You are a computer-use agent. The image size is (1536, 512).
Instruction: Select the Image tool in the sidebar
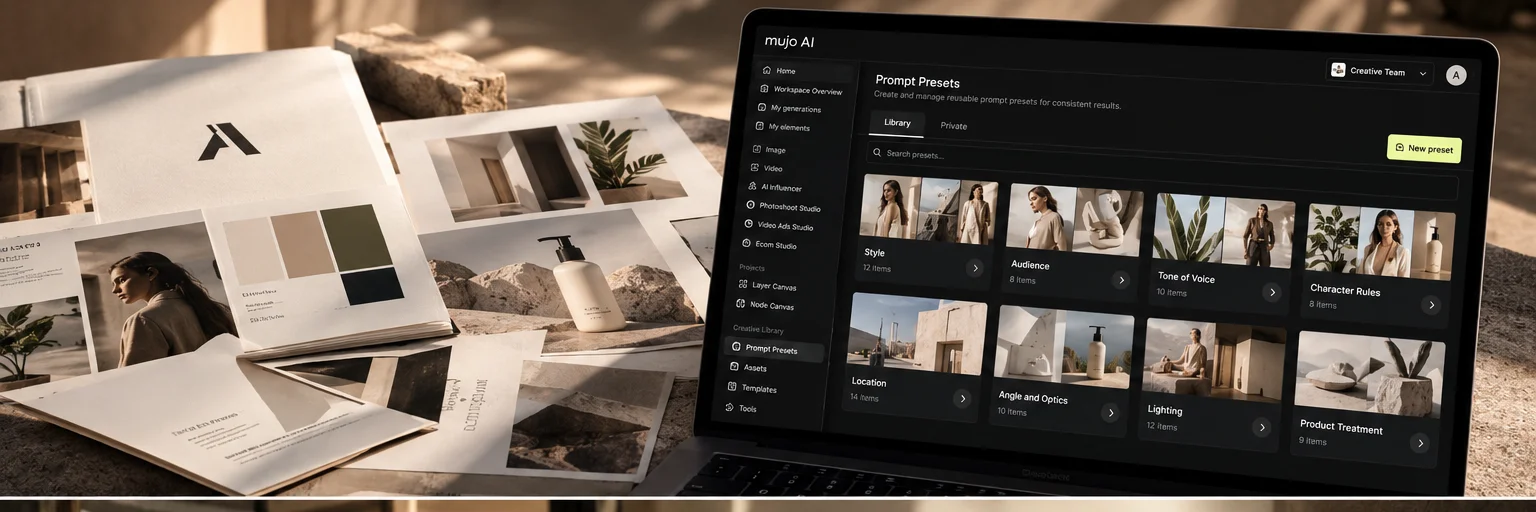pyautogui.click(x=770, y=149)
